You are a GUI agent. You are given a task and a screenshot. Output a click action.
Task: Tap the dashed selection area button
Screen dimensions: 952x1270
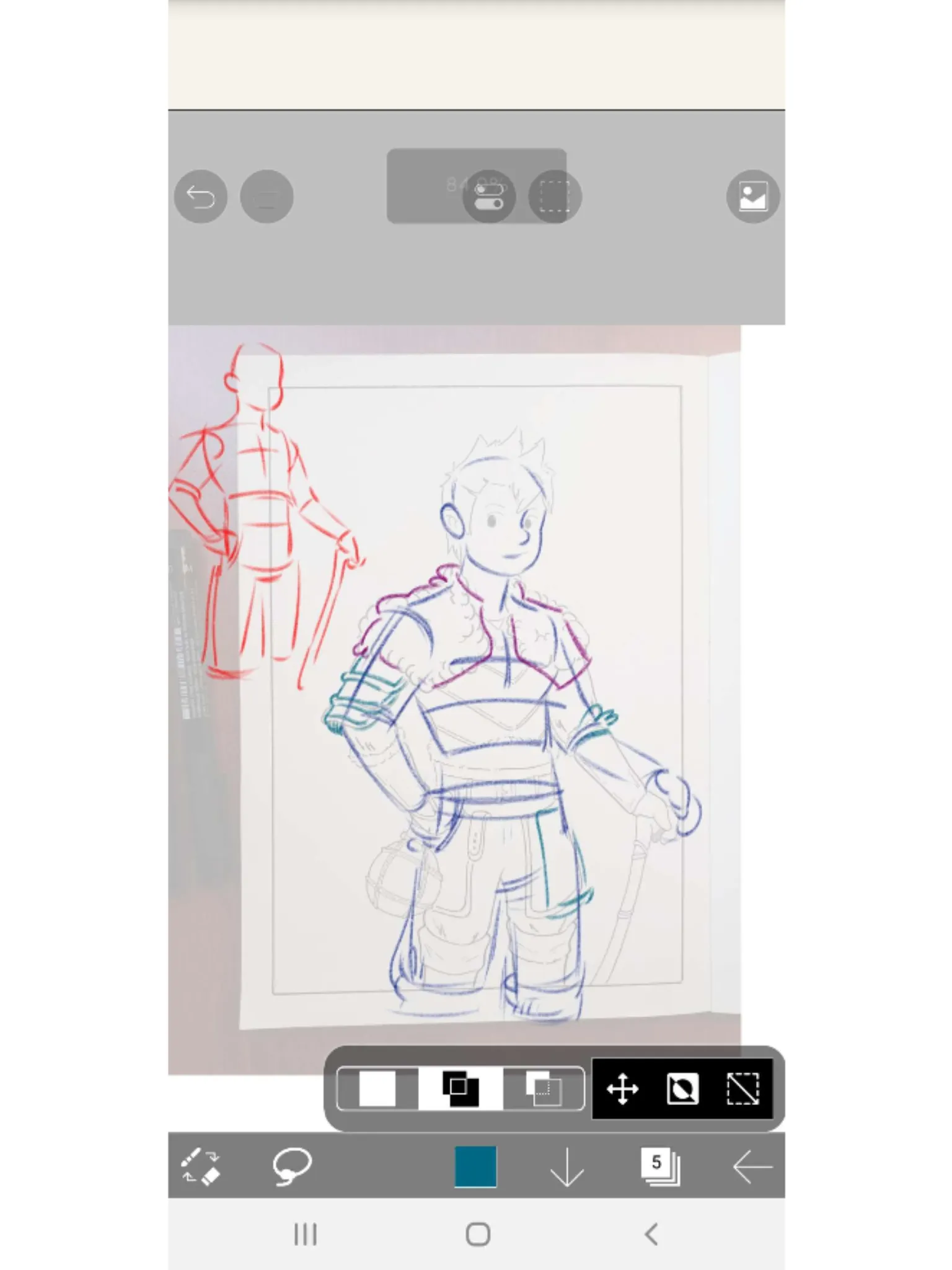click(555, 197)
